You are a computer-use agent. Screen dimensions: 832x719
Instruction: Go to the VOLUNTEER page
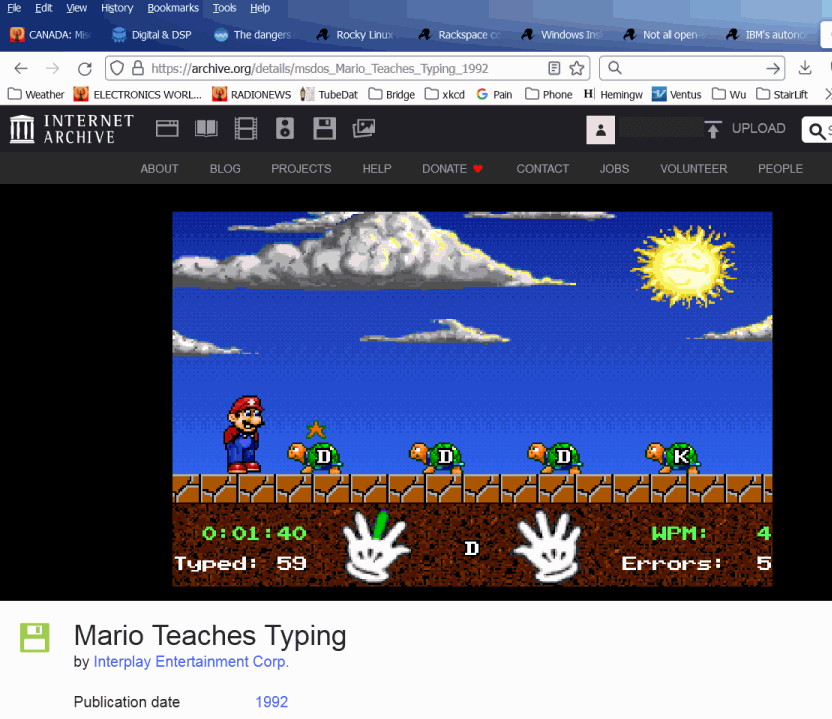(694, 169)
